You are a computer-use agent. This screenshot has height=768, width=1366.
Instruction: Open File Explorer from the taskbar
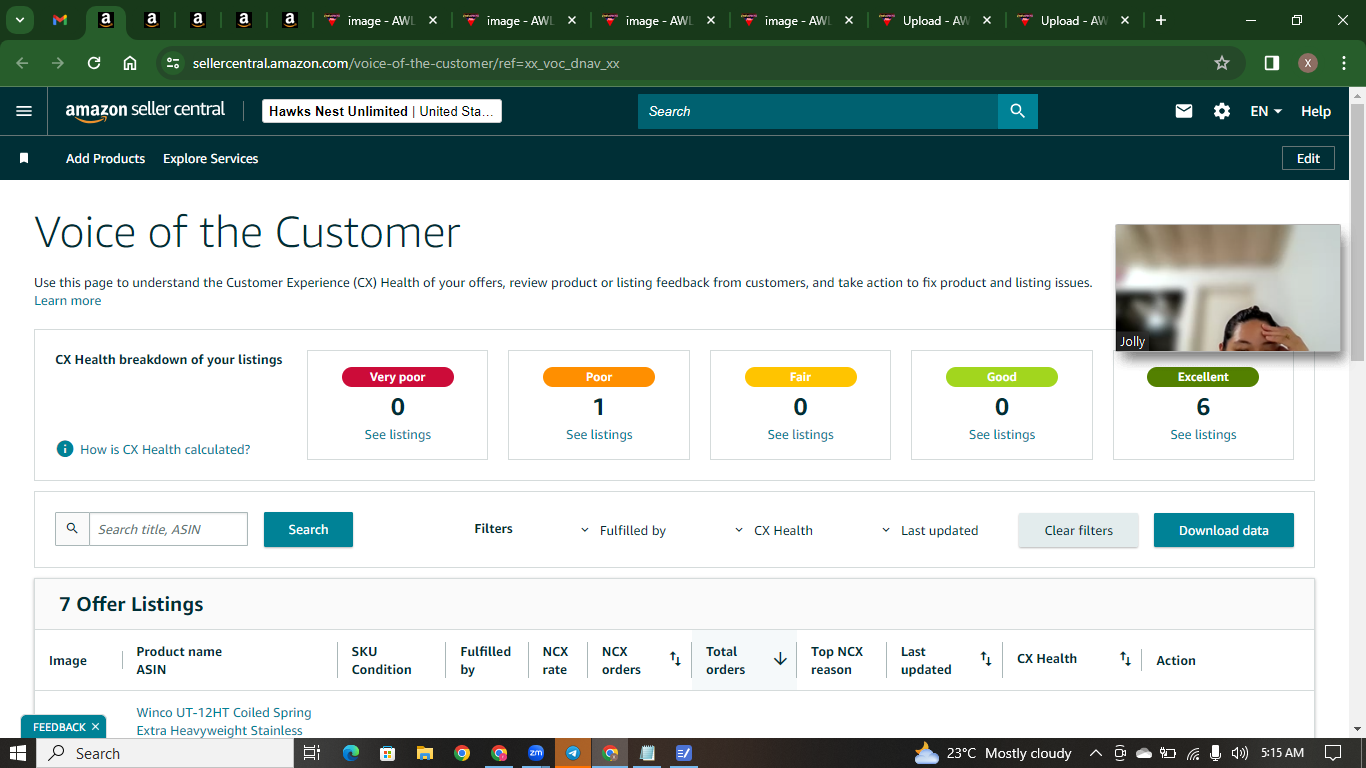[425, 753]
